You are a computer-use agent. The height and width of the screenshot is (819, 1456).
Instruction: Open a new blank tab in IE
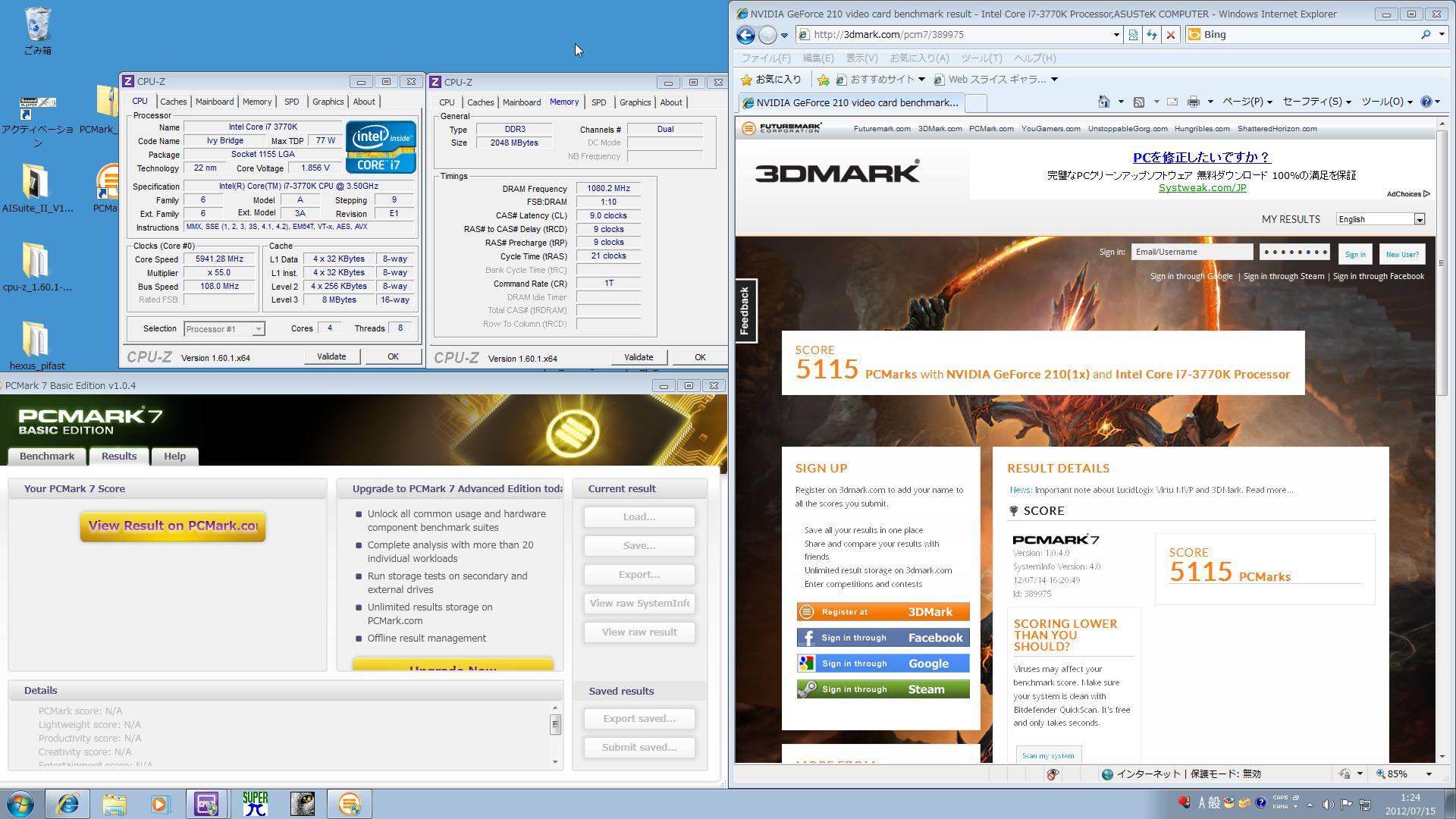(977, 102)
